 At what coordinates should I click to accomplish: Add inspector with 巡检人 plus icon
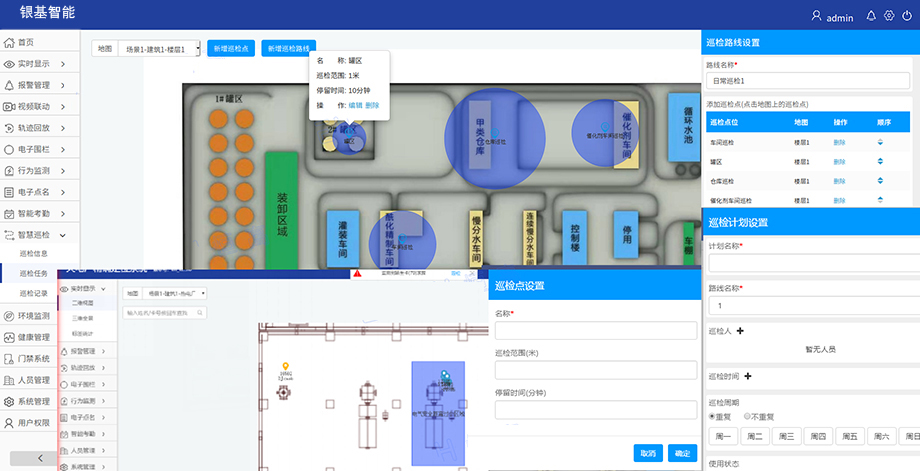click(740, 331)
